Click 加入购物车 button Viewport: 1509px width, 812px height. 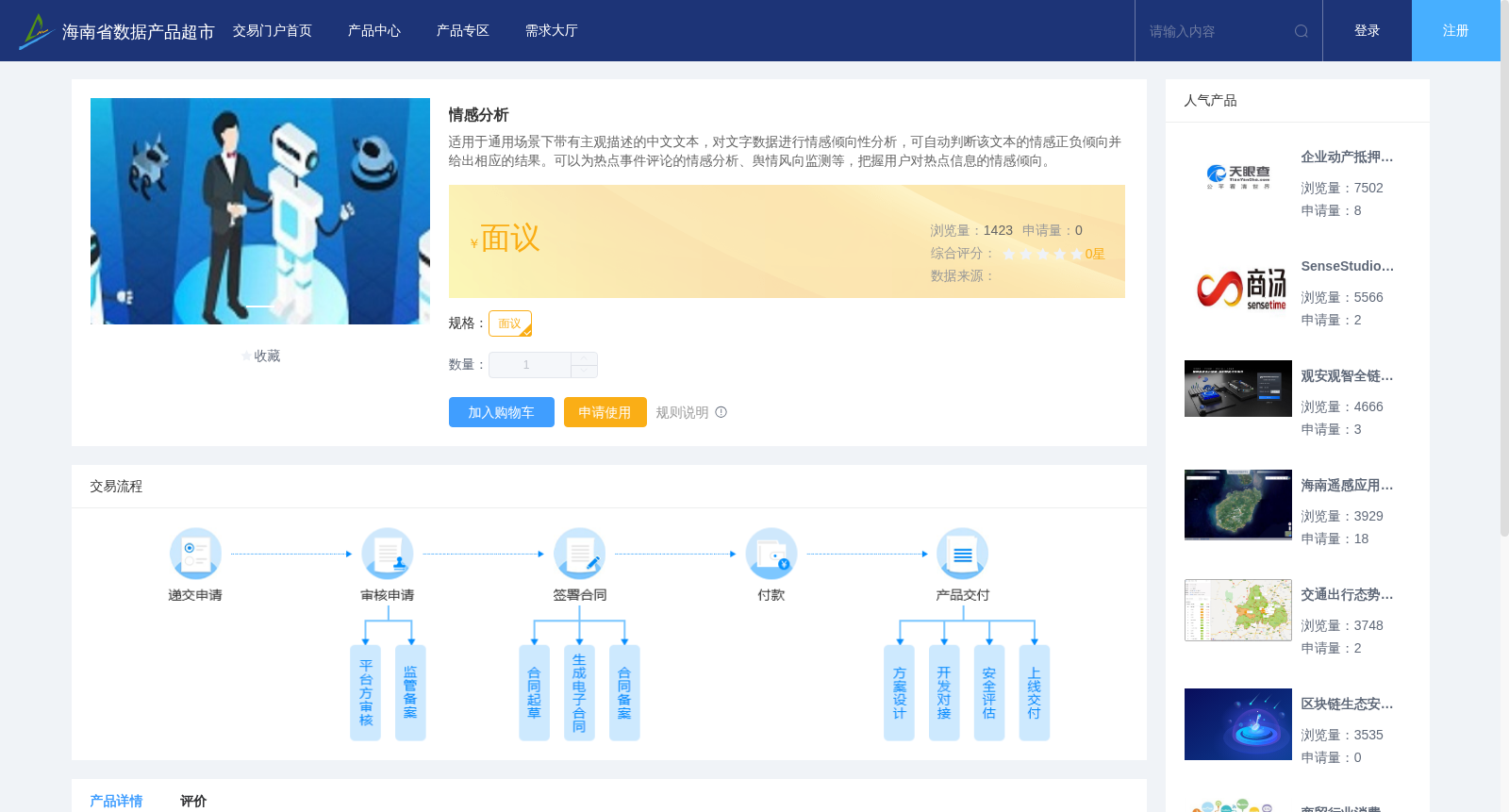pos(502,412)
